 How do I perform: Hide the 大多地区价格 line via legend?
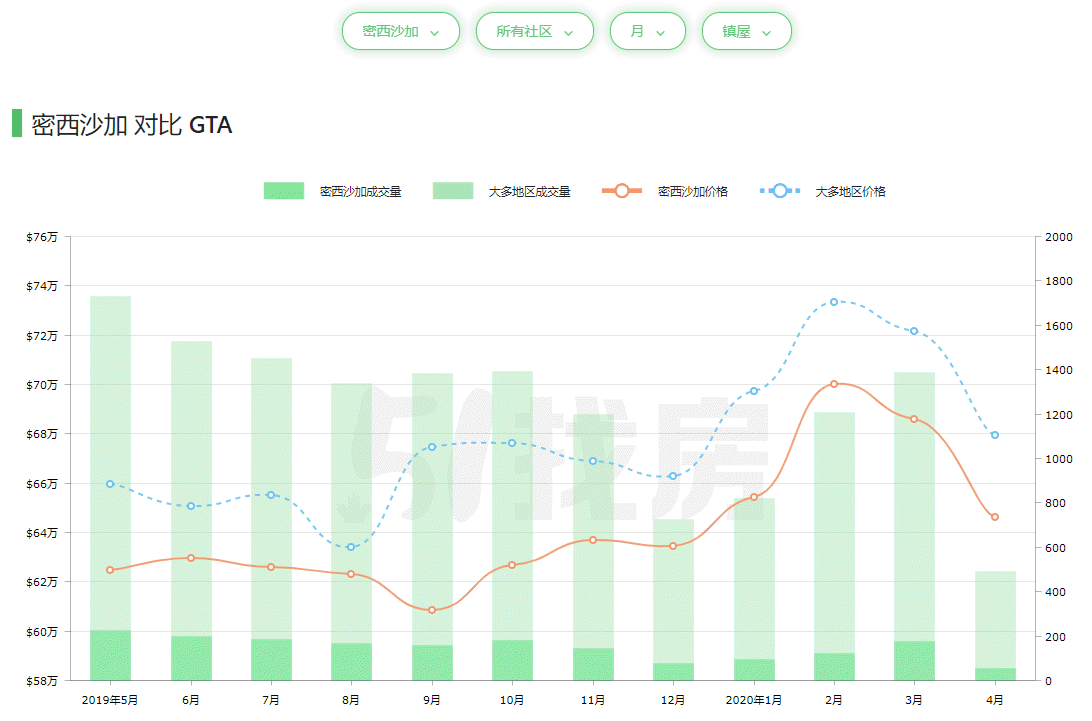pos(822,191)
